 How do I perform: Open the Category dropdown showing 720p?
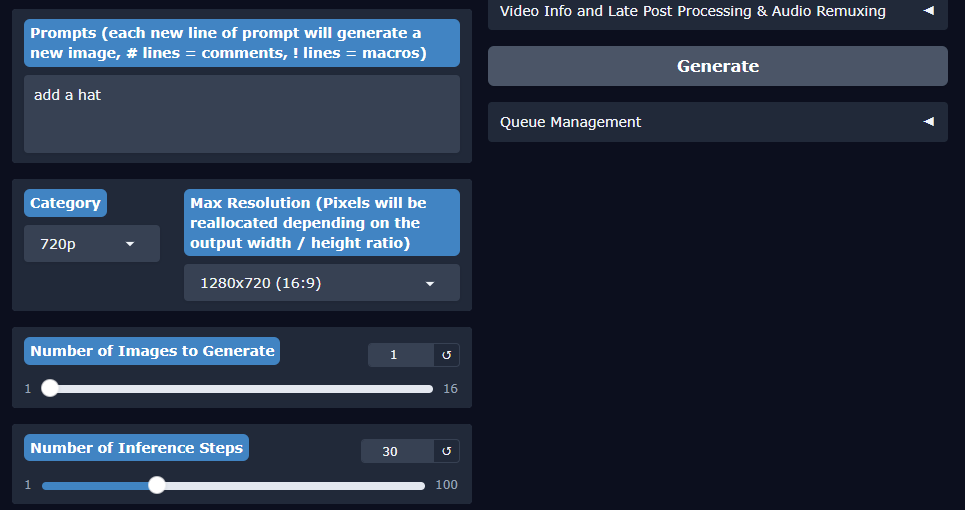tap(90, 244)
